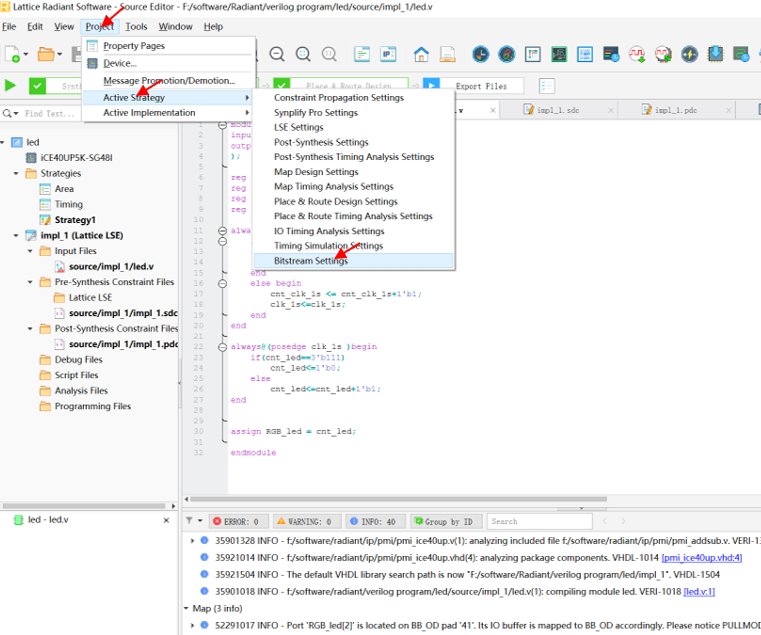761x635 pixels.
Task: Click the Start Page home icon
Action: (x=421, y=54)
